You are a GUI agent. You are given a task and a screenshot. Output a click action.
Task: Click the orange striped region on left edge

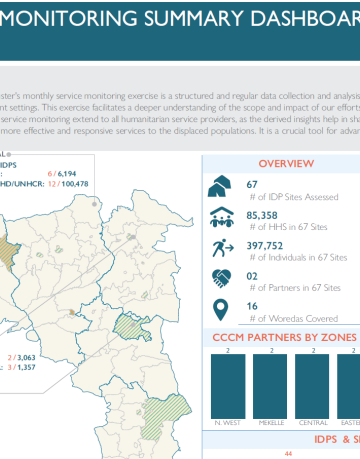coord(8,252)
